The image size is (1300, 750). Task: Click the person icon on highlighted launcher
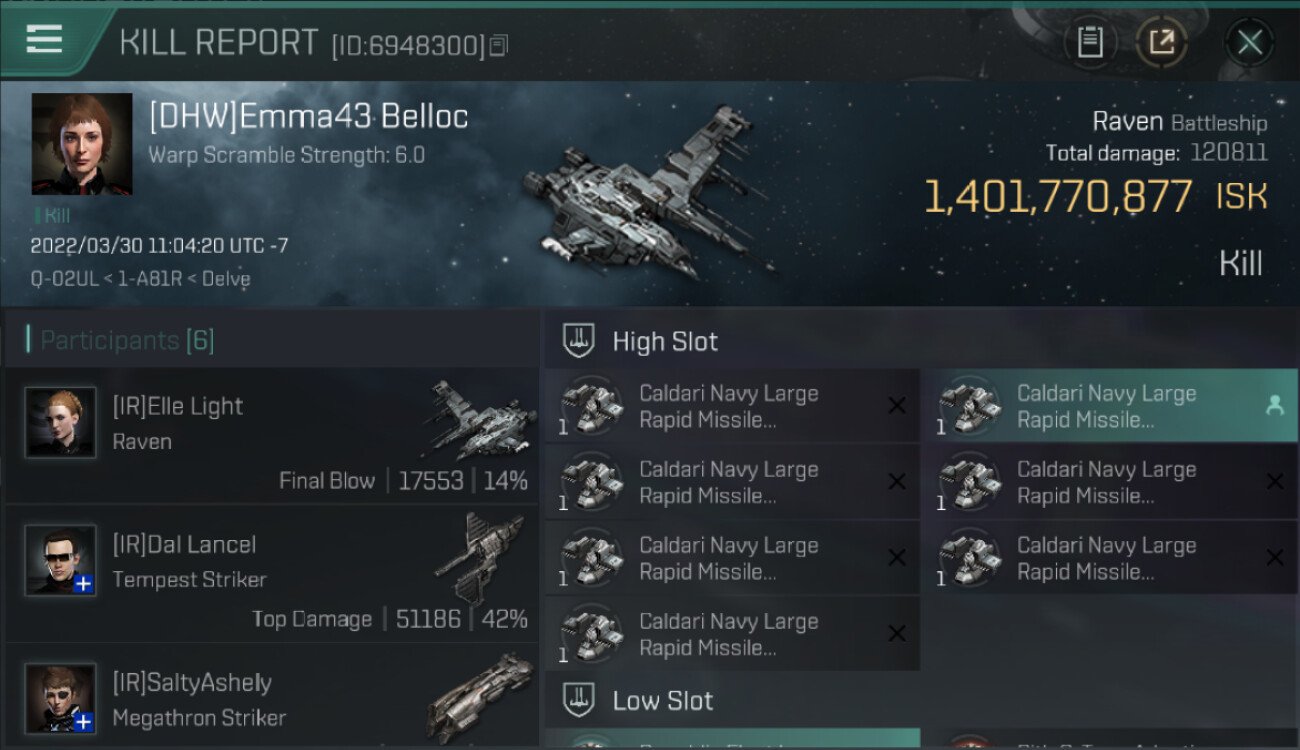click(x=1274, y=405)
